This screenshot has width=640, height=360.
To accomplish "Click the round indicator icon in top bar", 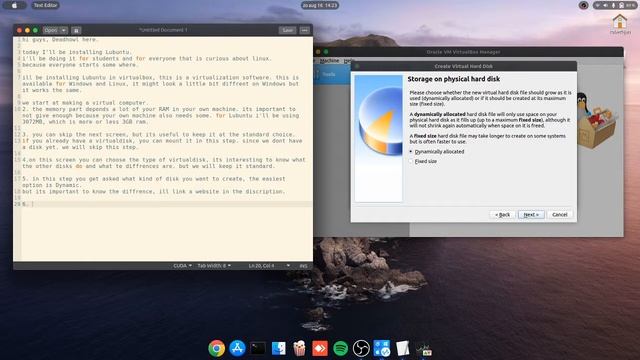I will click(x=584, y=5).
